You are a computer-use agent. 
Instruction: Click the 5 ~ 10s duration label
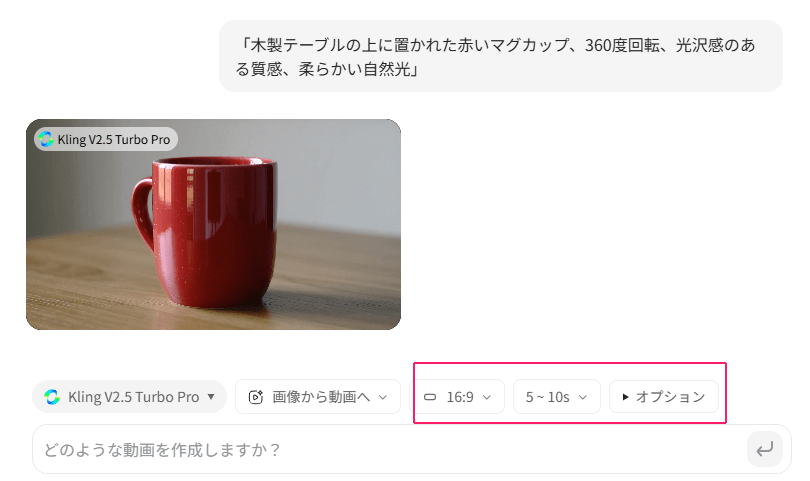548,397
